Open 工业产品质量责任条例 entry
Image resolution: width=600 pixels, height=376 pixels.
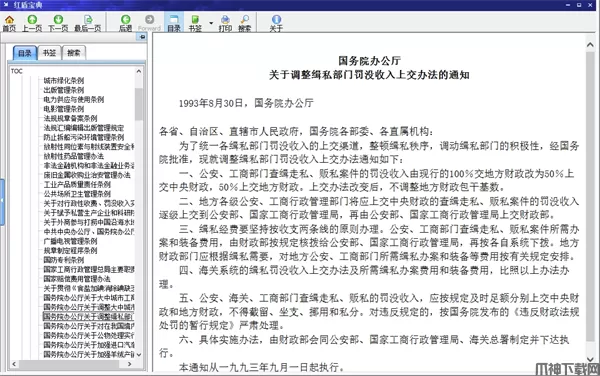click(x=77, y=184)
